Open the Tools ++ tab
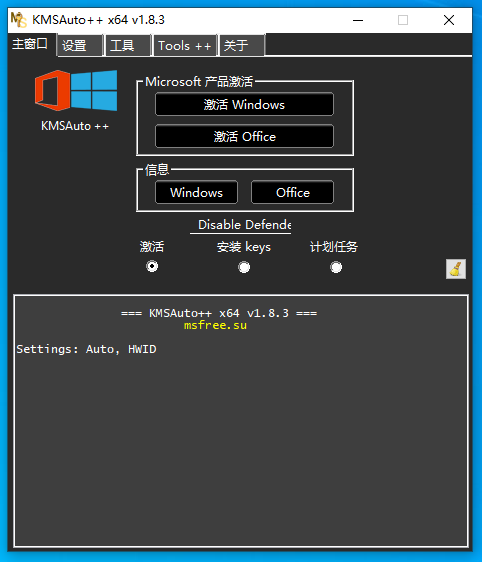 click(185, 46)
